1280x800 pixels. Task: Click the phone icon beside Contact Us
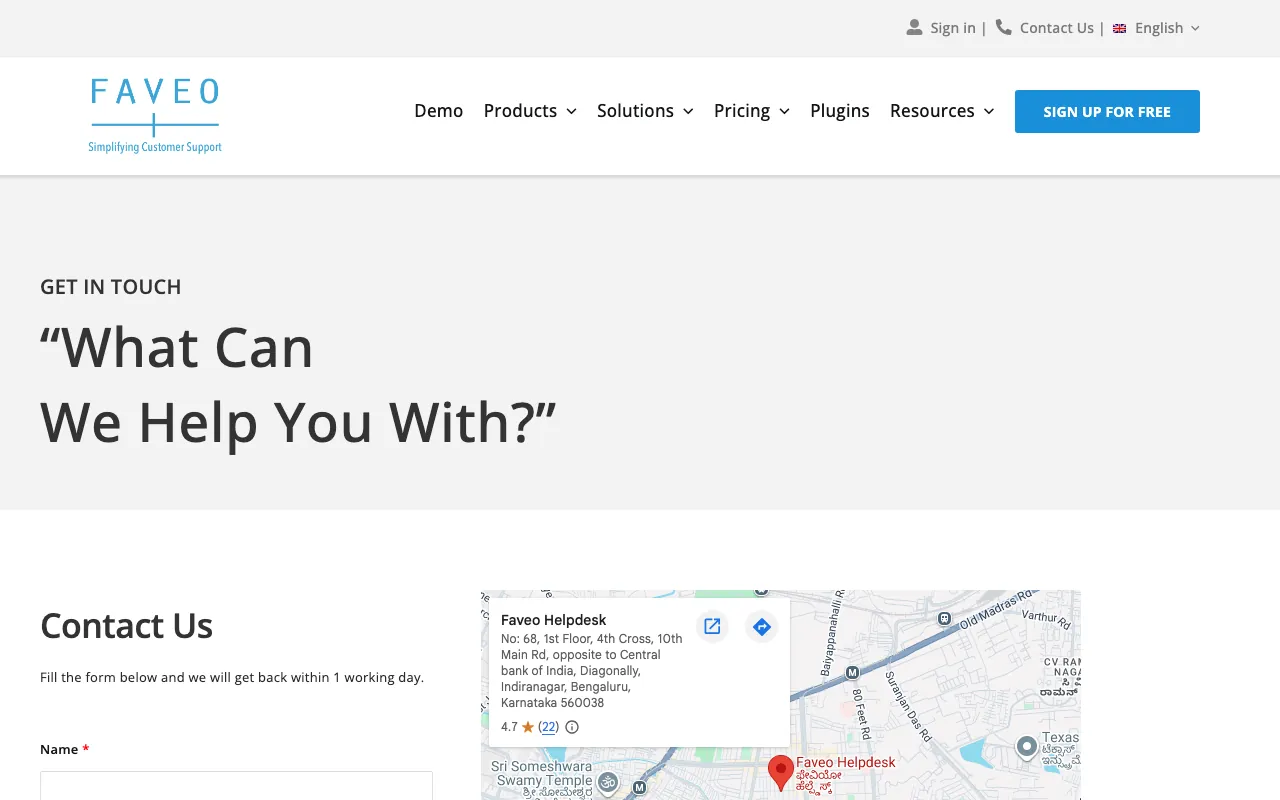[x=1004, y=27]
